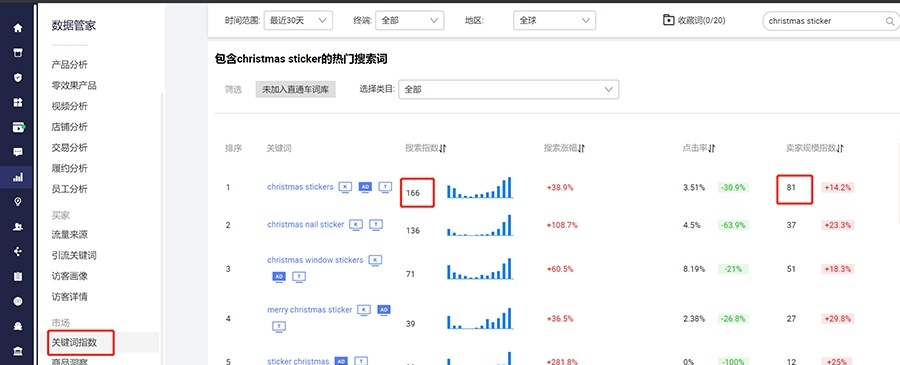Open the shield icon in left rail
Screen dimensions: 900x365
click(x=18, y=77)
